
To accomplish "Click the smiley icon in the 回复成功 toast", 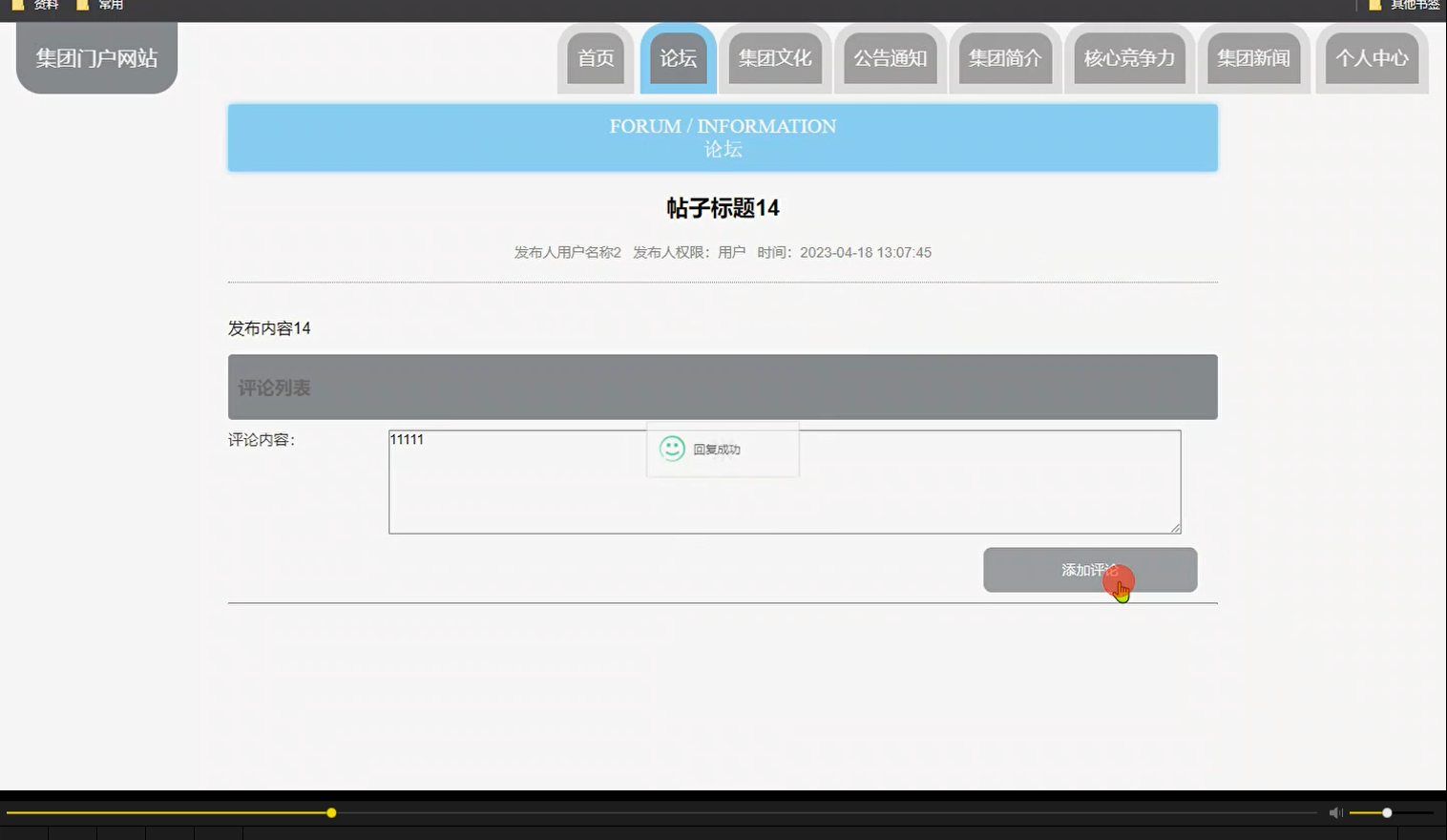I will click(671, 449).
